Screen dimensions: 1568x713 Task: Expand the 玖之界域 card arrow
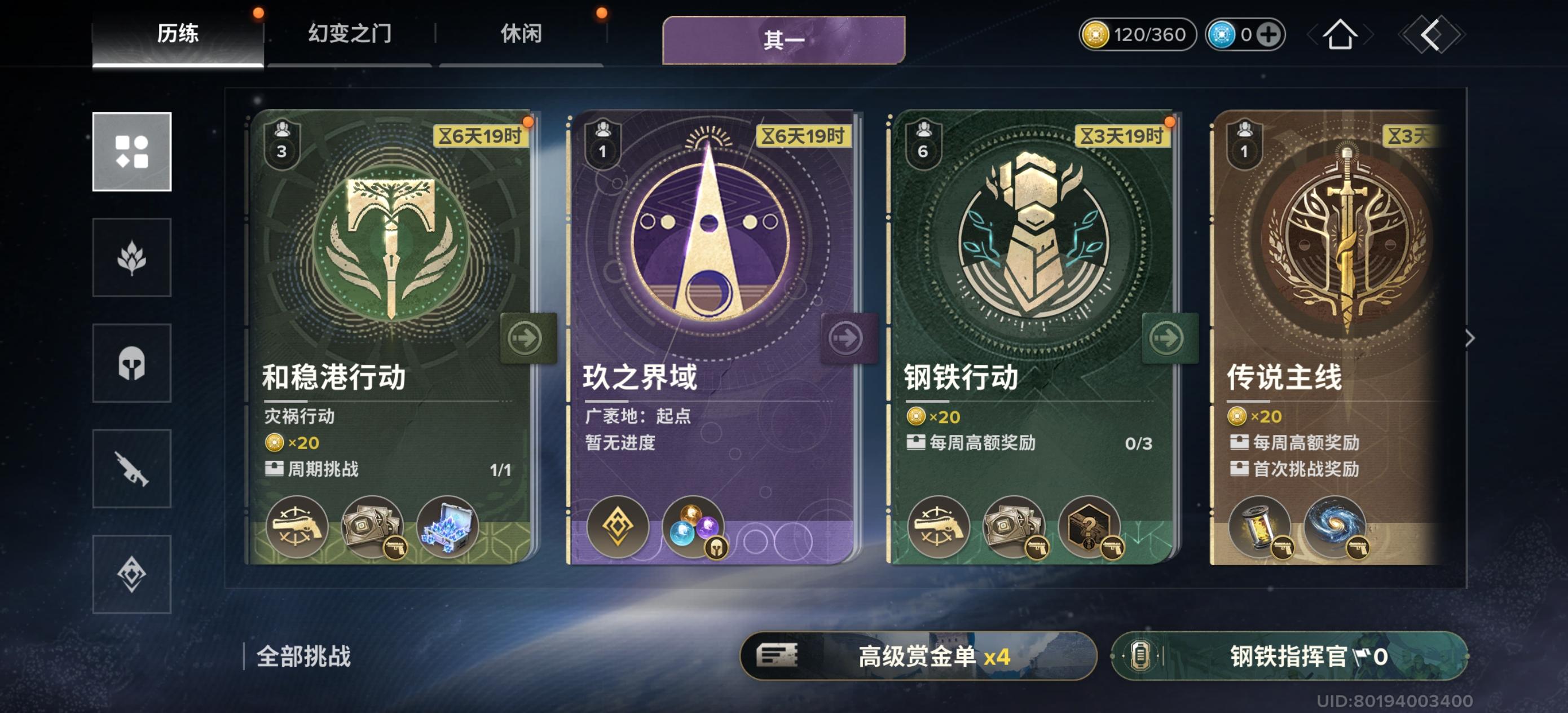point(848,338)
